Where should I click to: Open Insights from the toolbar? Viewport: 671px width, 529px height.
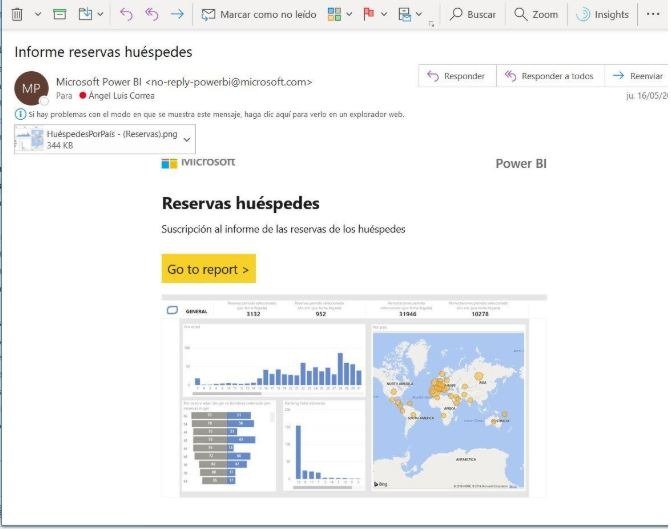tap(603, 15)
